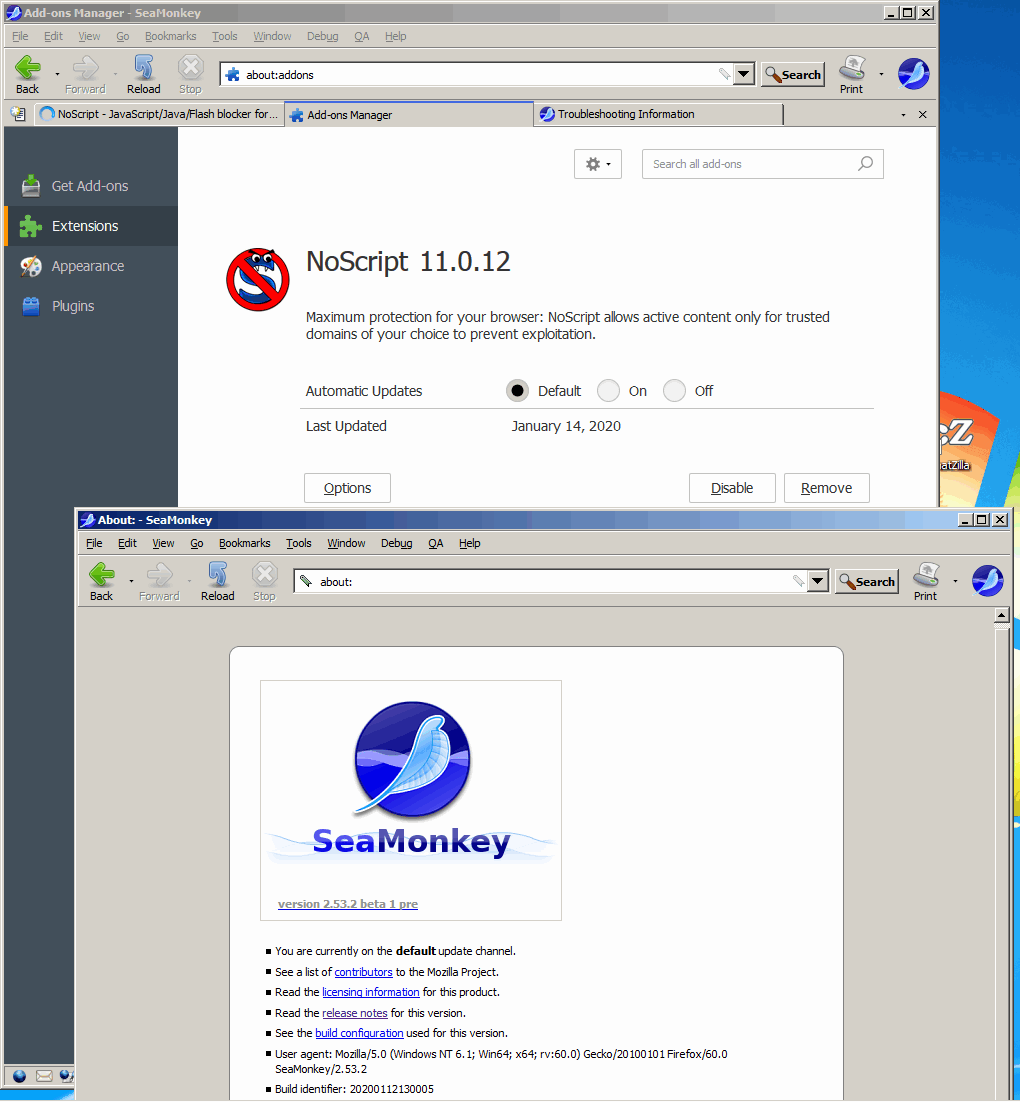1020x1102 pixels.
Task: Select Plugins category in sidebar
Action: 91,306
